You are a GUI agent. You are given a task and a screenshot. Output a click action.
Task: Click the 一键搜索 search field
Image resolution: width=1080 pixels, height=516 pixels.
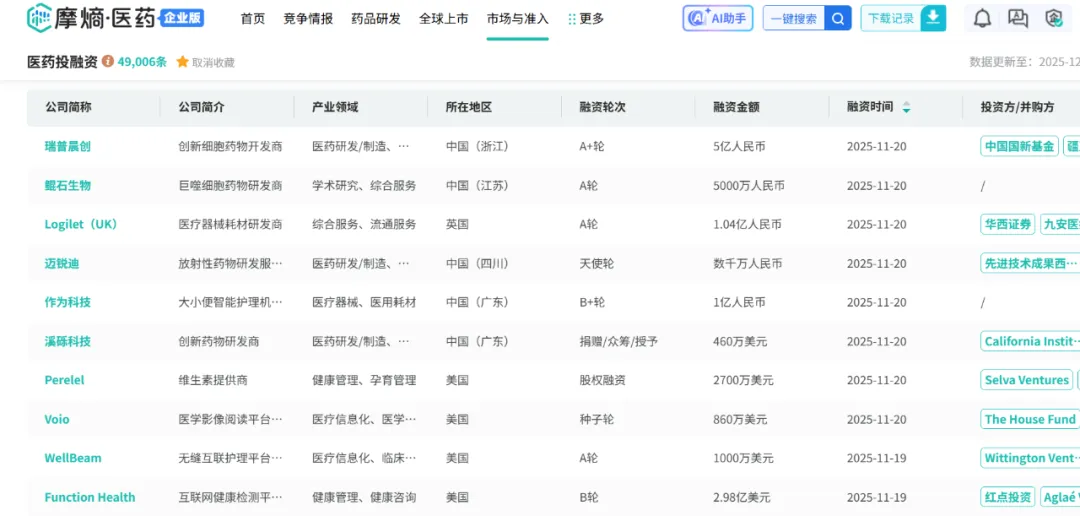(x=794, y=18)
